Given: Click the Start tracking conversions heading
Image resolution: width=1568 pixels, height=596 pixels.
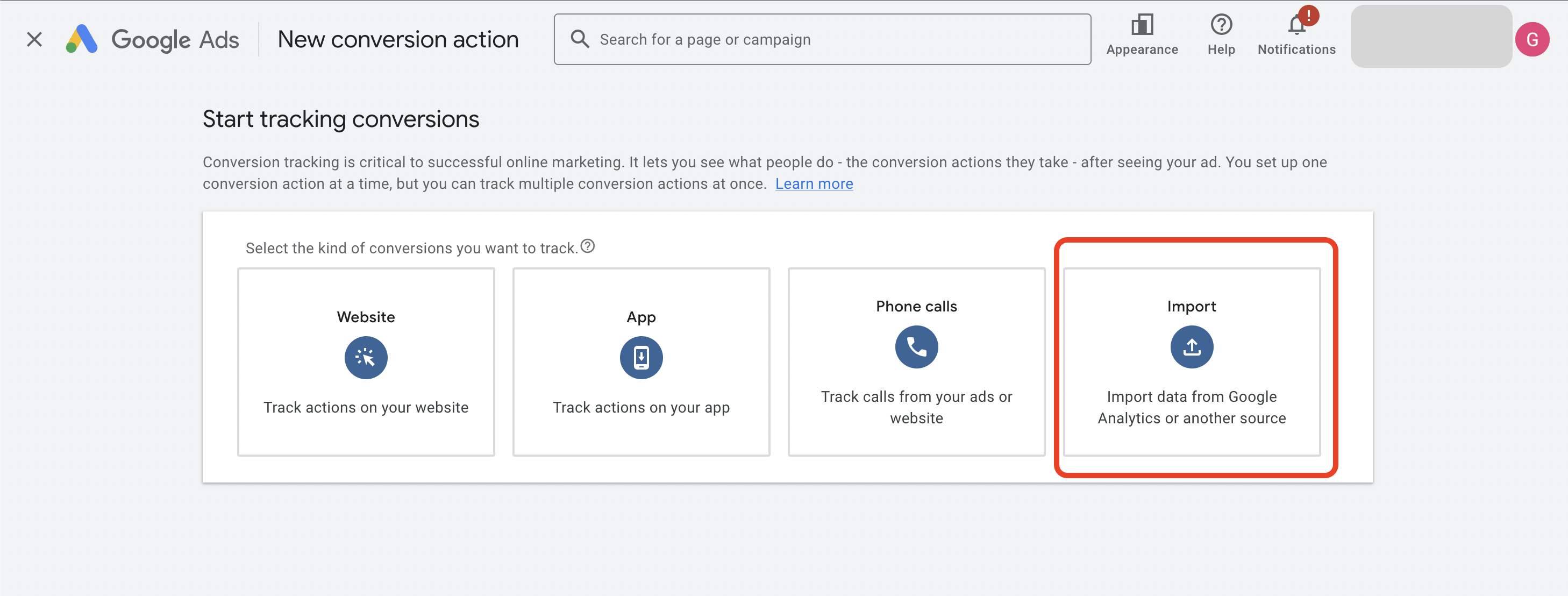Looking at the screenshot, I should [x=341, y=119].
